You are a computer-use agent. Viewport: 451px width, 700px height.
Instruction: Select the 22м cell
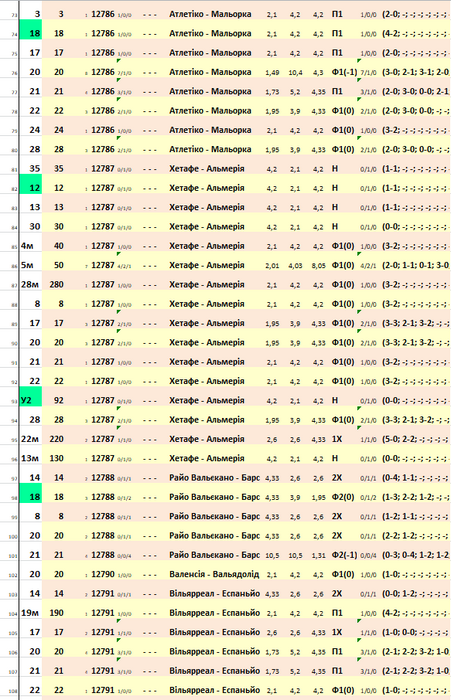click(x=30, y=439)
